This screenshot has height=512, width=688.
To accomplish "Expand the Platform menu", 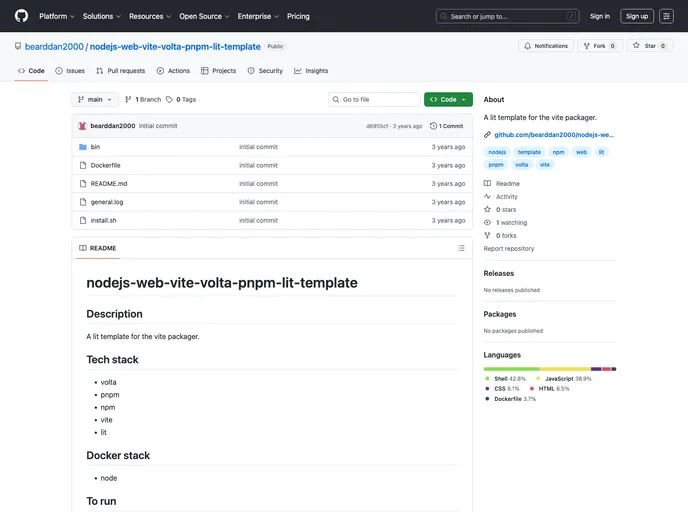I will coord(56,16).
